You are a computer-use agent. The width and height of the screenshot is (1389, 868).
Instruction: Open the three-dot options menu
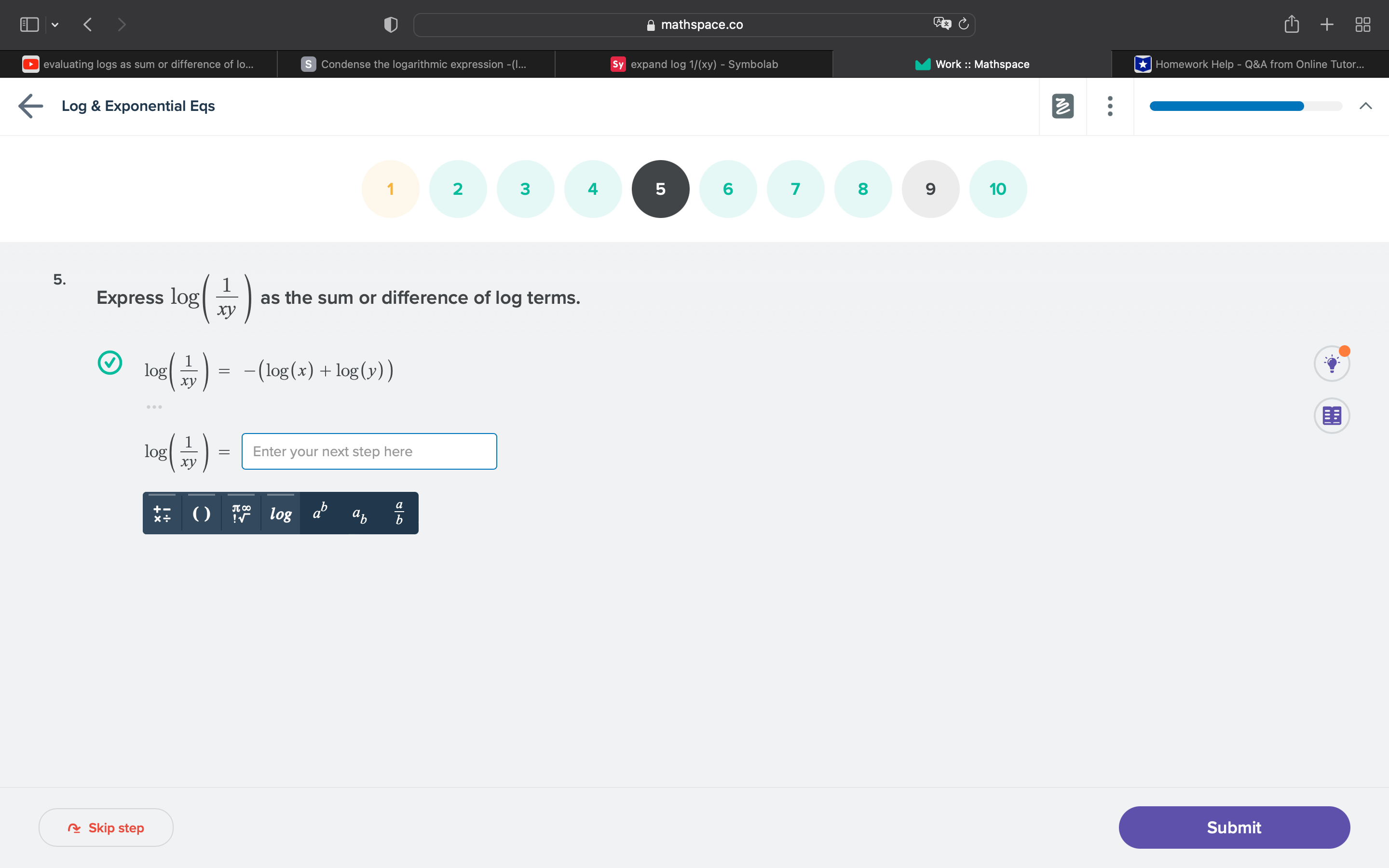[x=1109, y=106]
